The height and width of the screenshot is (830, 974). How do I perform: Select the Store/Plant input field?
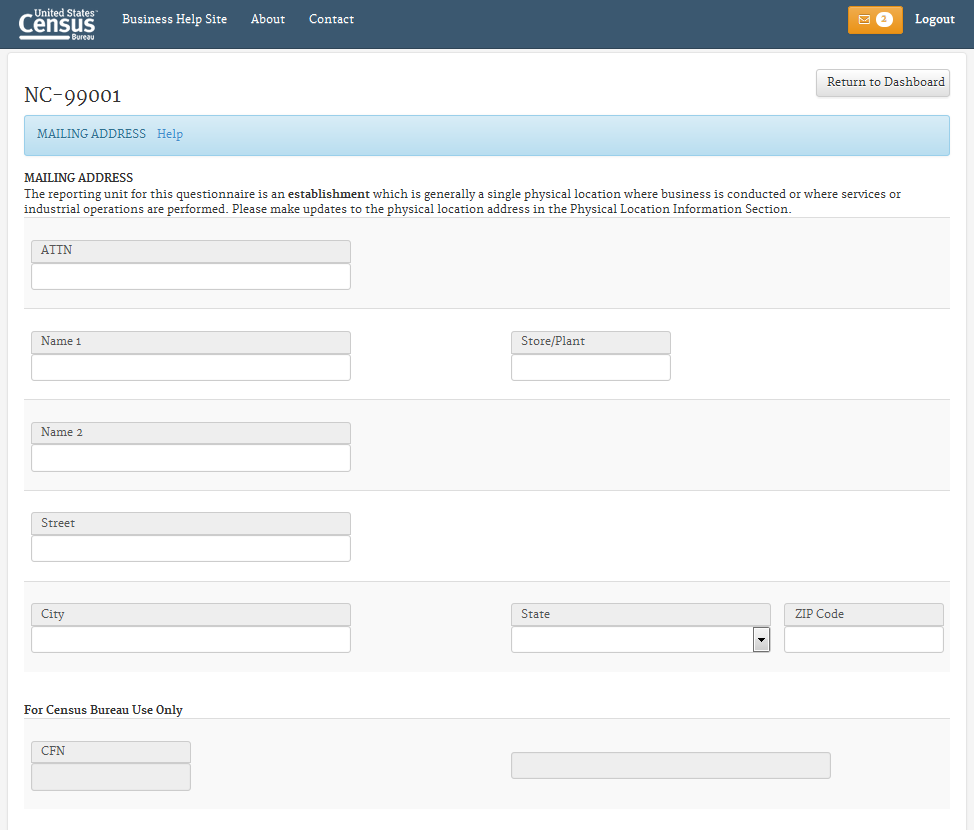590,367
